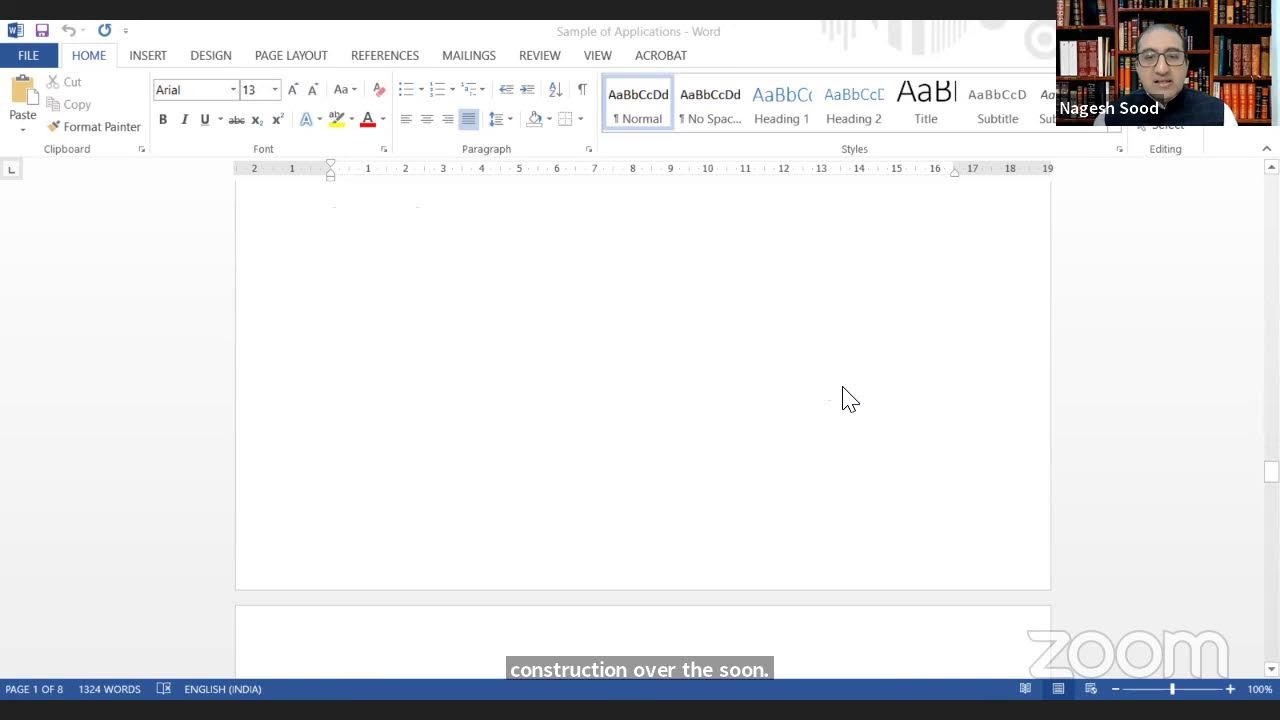Open the font name dropdown
The width and height of the screenshot is (1280, 720).
coord(233,90)
